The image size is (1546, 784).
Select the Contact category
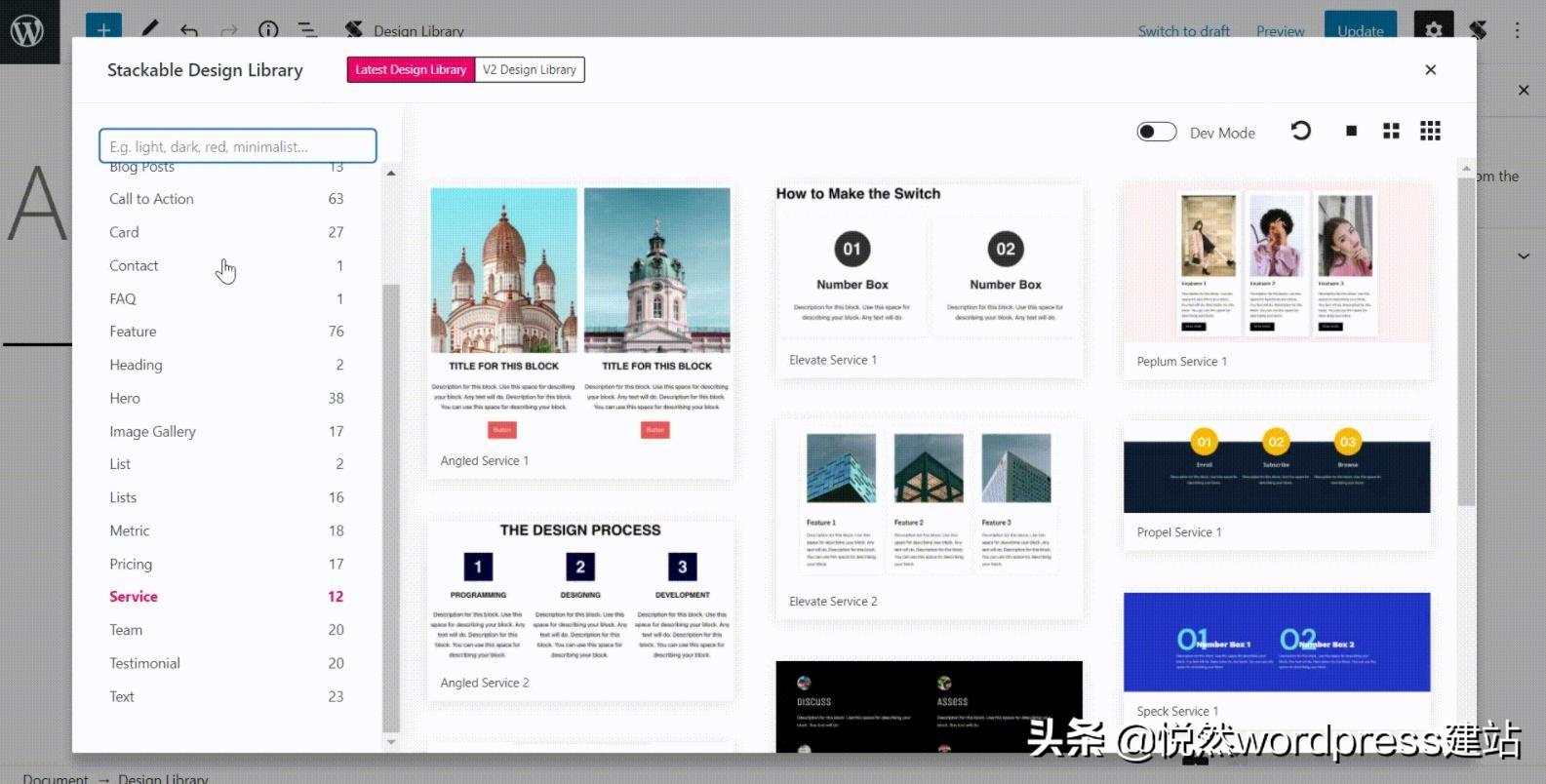(226, 265)
